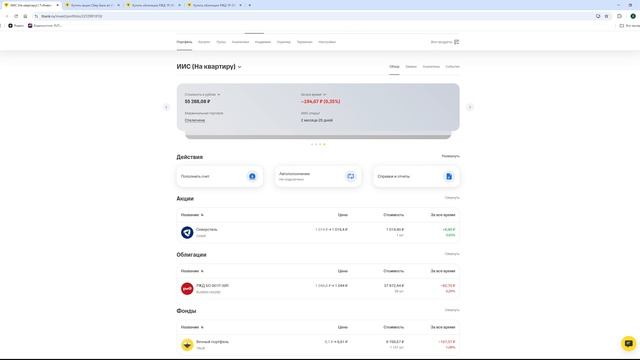Click the red all-time loss −194,67 ₽
Image resolution: width=640 pixels, height=360 pixels.
click(320, 101)
